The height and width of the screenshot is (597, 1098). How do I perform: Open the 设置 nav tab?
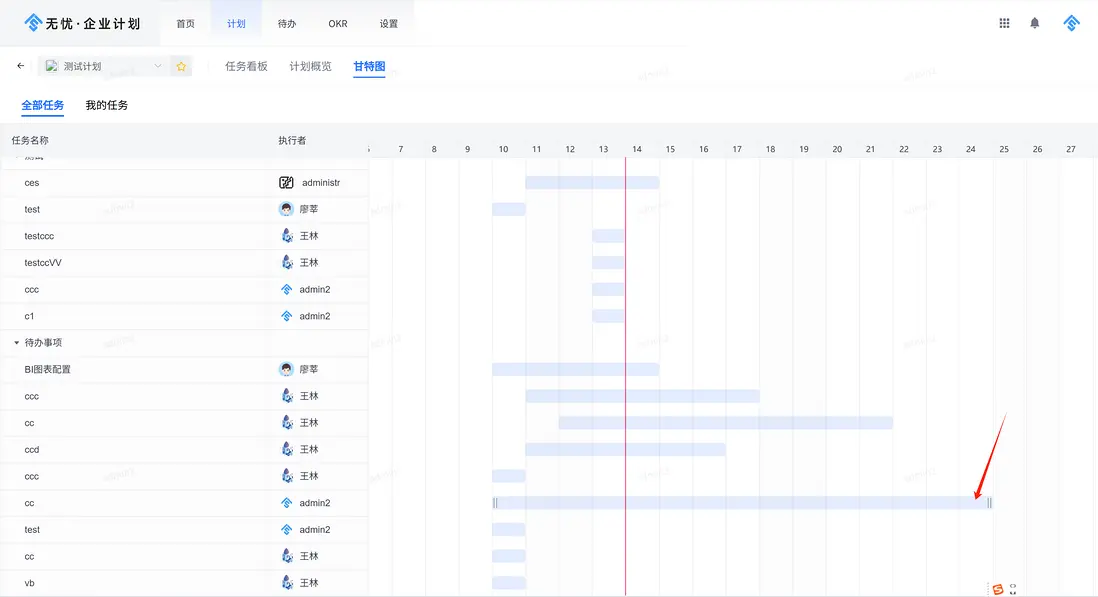[389, 24]
